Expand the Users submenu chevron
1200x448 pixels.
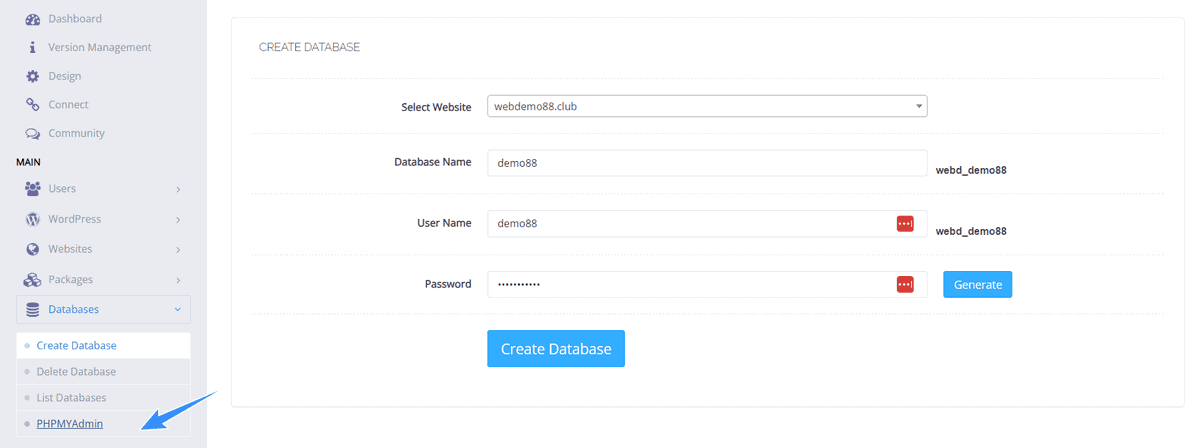click(x=178, y=189)
